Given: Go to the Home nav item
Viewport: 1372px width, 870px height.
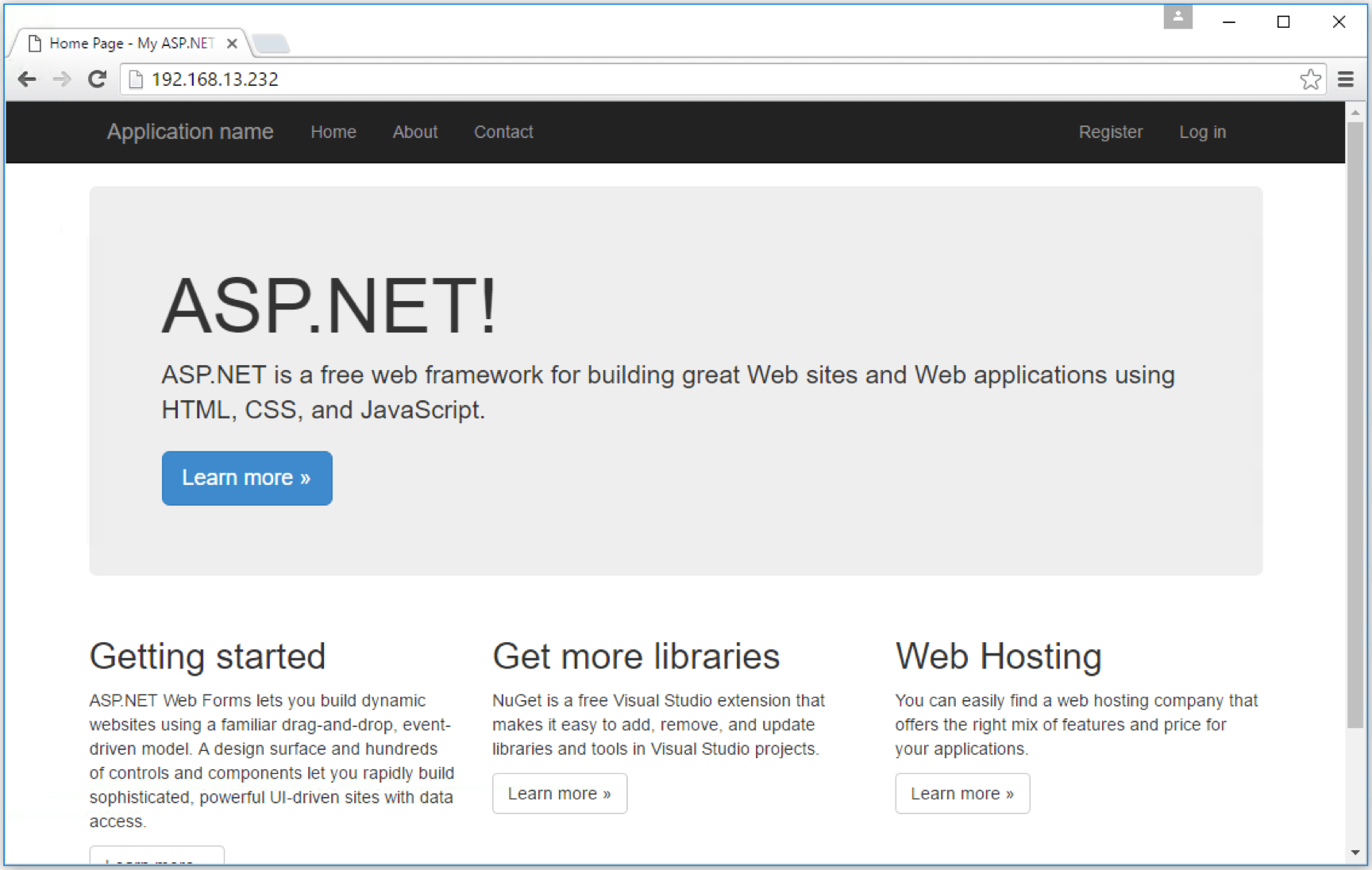Looking at the screenshot, I should click(x=333, y=132).
